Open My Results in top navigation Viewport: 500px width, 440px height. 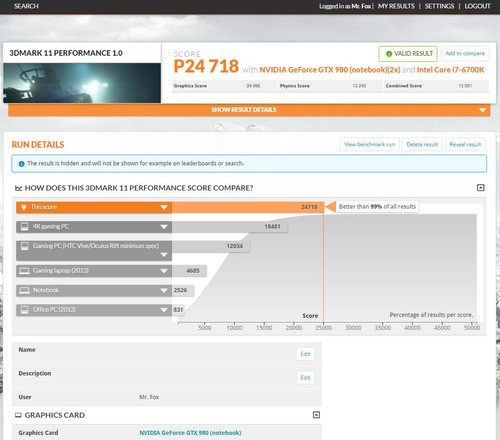pos(396,6)
